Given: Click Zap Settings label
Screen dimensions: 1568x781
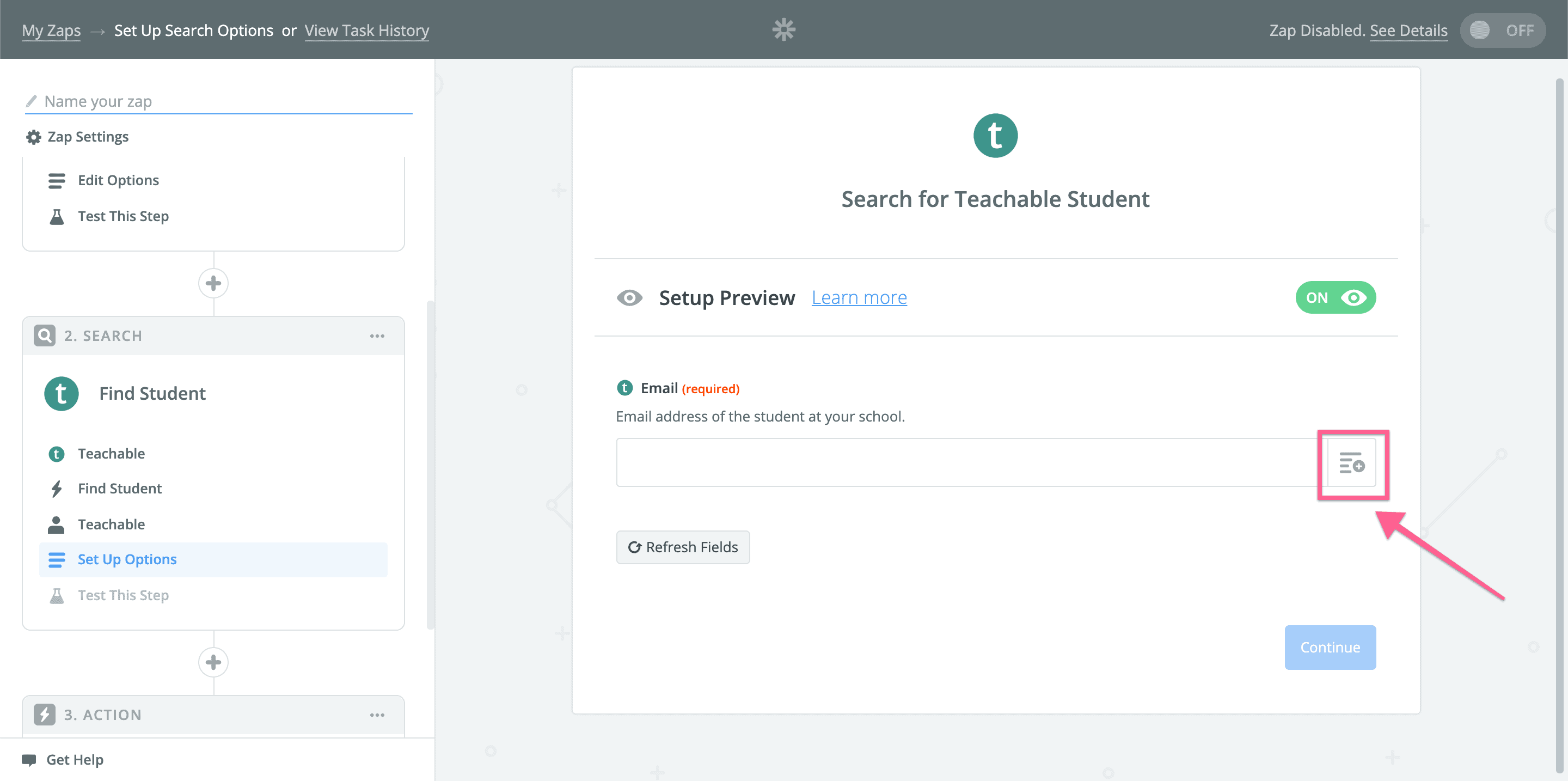Looking at the screenshot, I should 88,137.
